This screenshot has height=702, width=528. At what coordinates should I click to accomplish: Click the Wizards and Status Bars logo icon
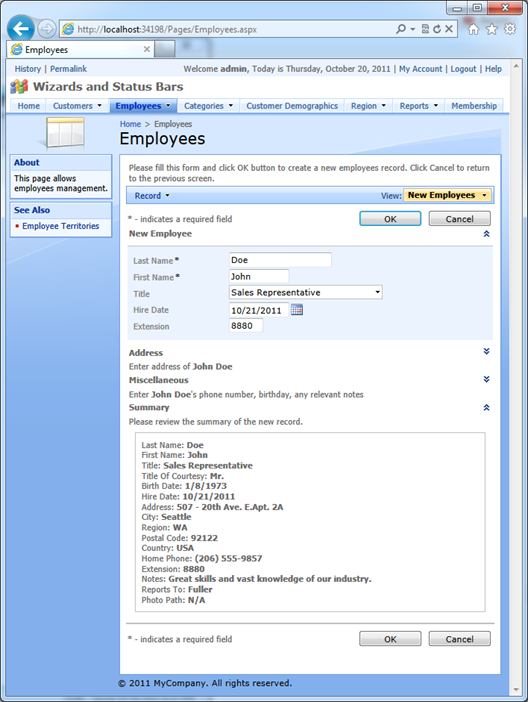(x=19, y=86)
